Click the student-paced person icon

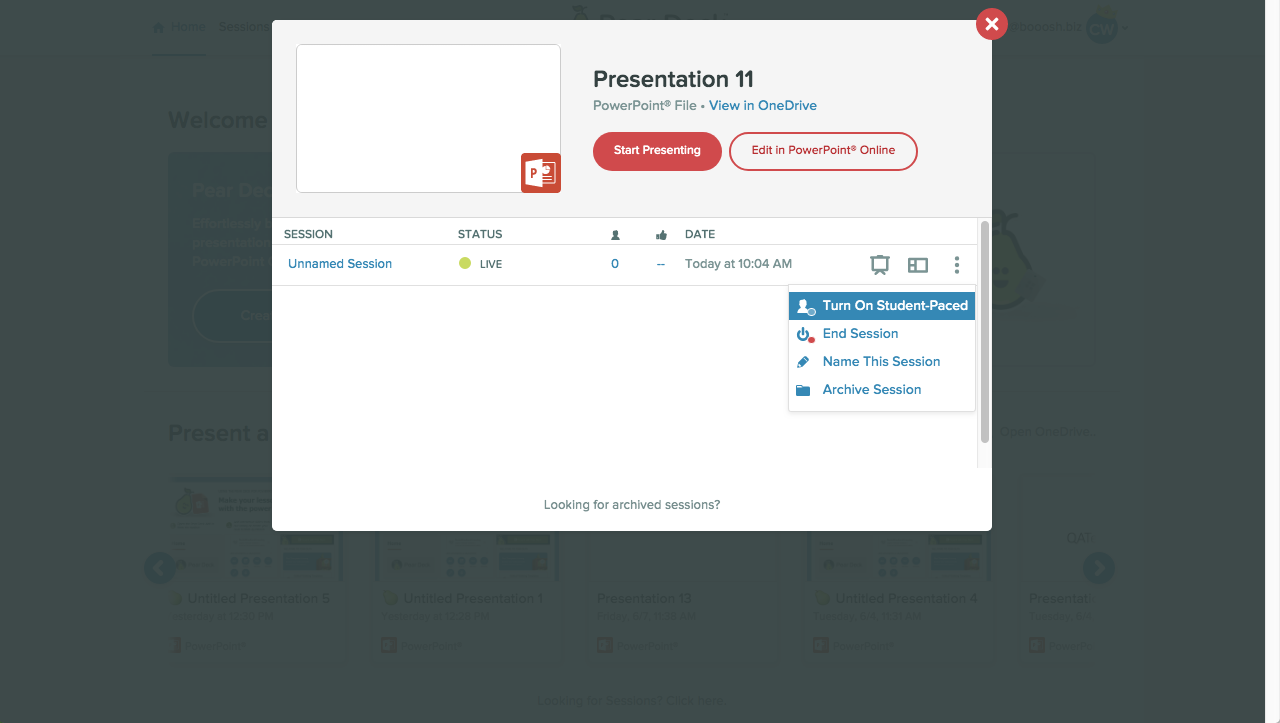pyautogui.click(x=805, y=307)
